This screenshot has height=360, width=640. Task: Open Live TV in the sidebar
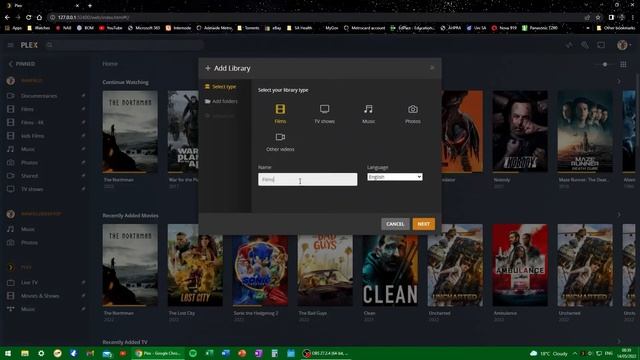(29, 282)
